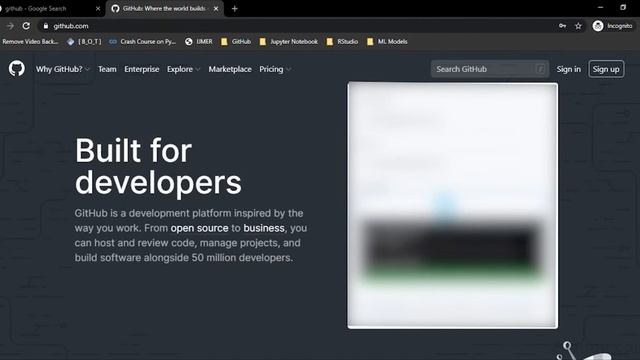The image size is (640, 360).
Task: Select the GitHub: Where the world builds tab
Action: point(165,9)
